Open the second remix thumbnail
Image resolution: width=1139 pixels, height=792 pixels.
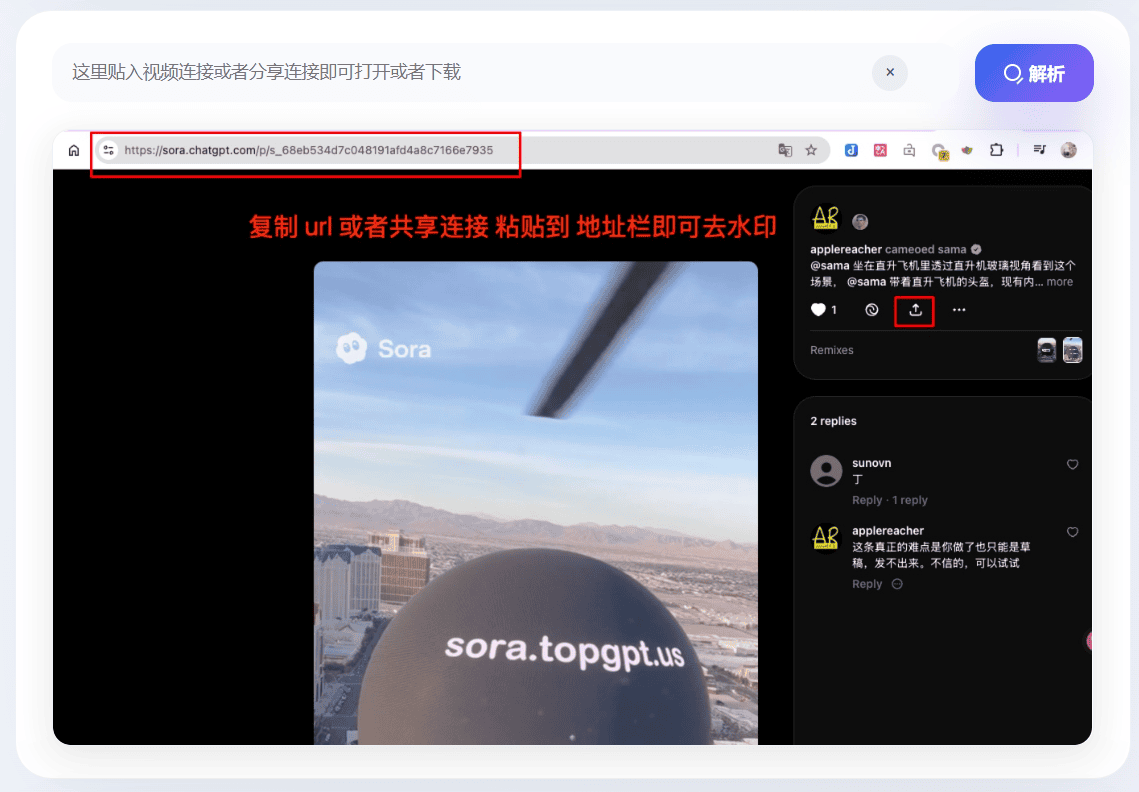pos(1073,350)
